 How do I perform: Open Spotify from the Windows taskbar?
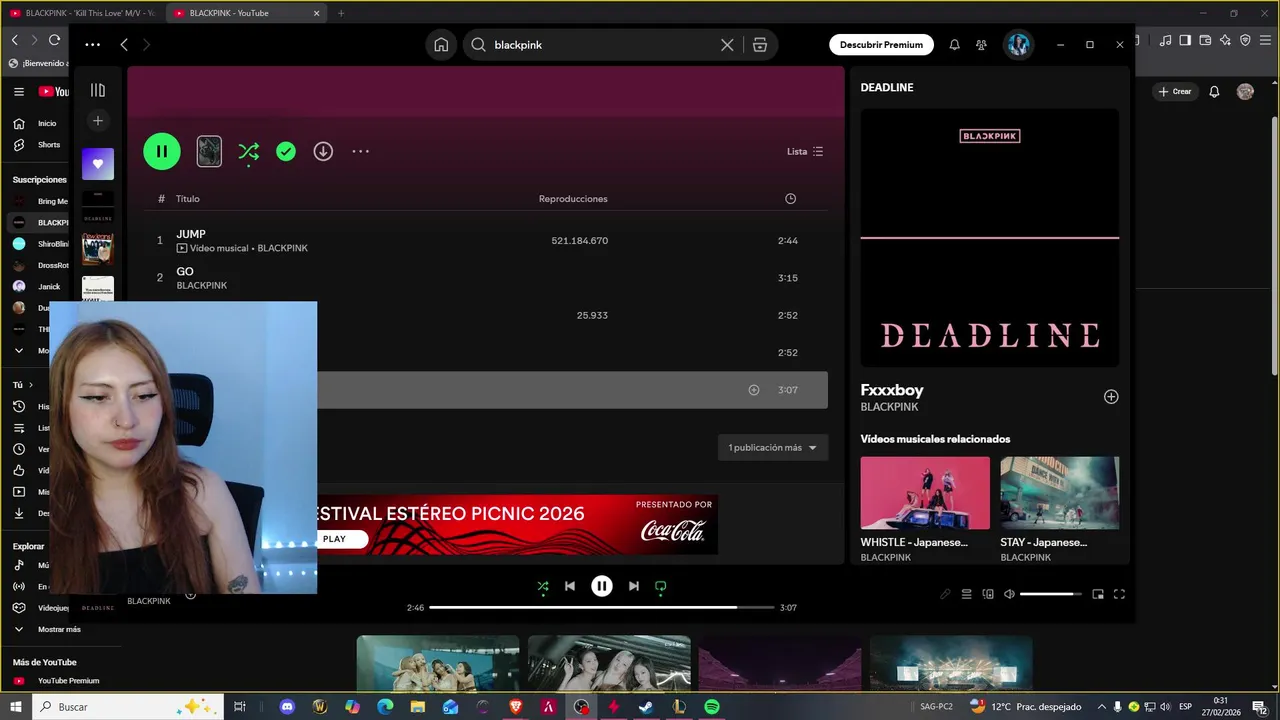[712, 707]
